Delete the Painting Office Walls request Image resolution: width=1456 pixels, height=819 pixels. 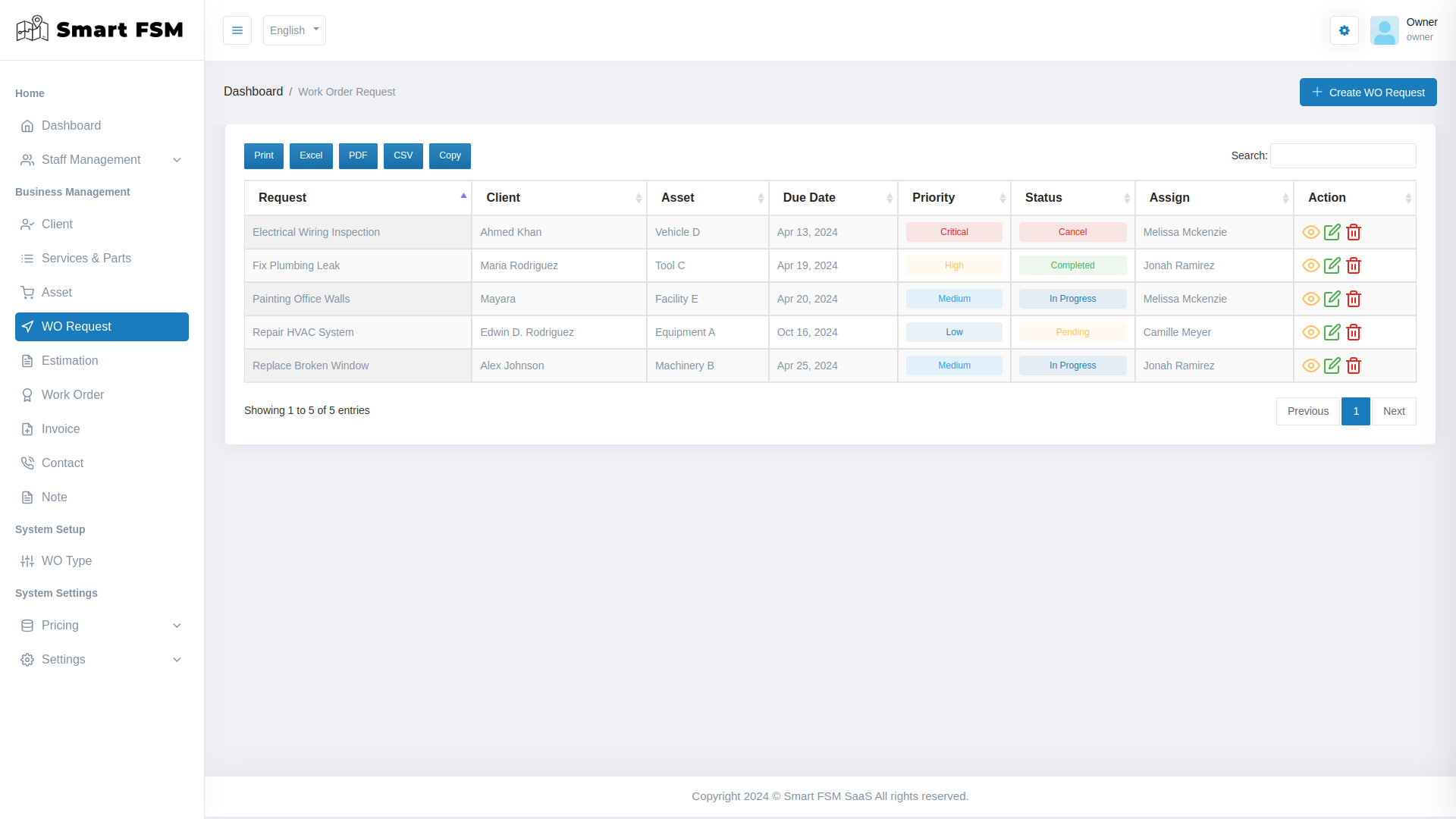pos(1354,299)
